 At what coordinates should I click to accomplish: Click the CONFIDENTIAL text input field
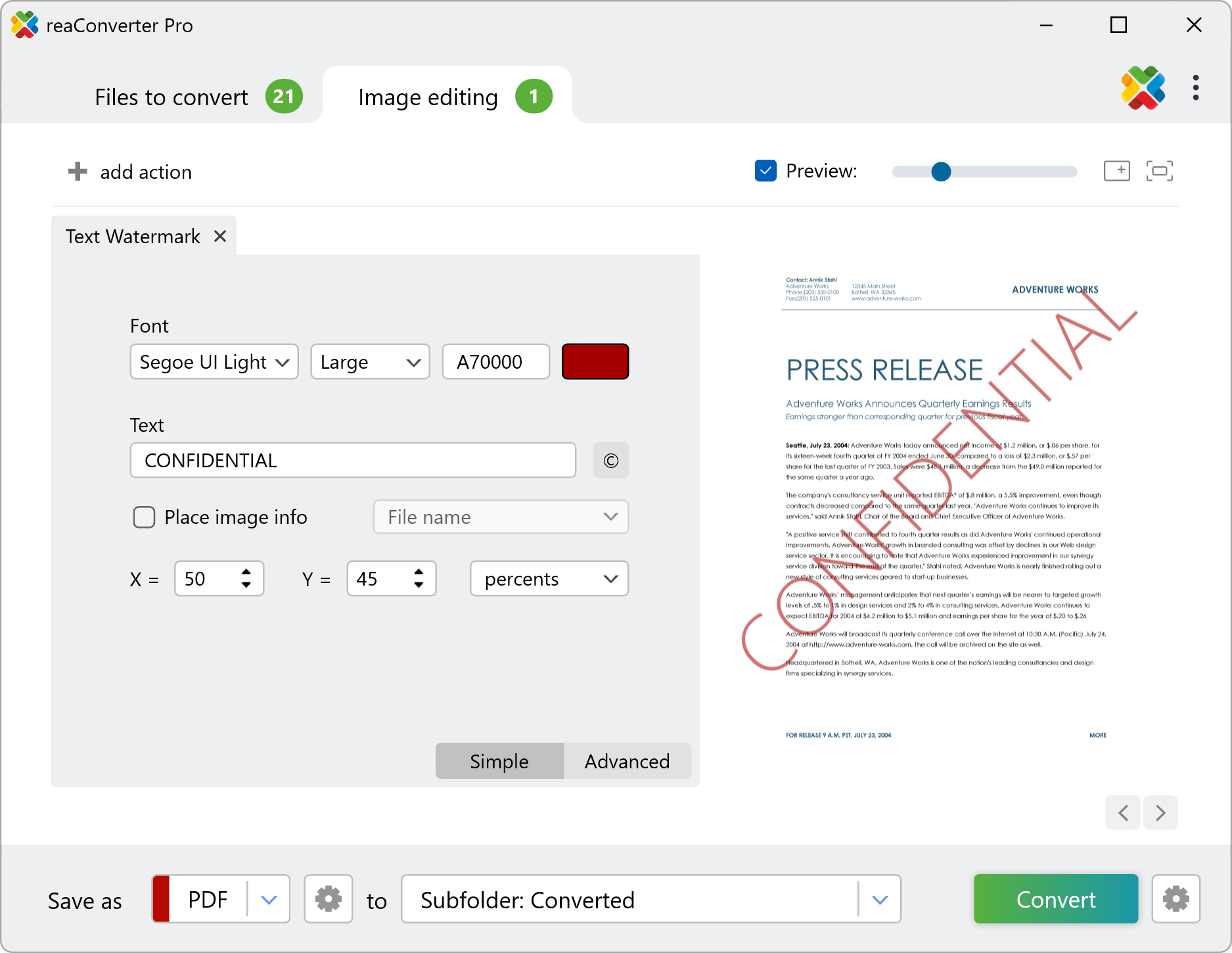pyautogui.click(x=353, y=460)
